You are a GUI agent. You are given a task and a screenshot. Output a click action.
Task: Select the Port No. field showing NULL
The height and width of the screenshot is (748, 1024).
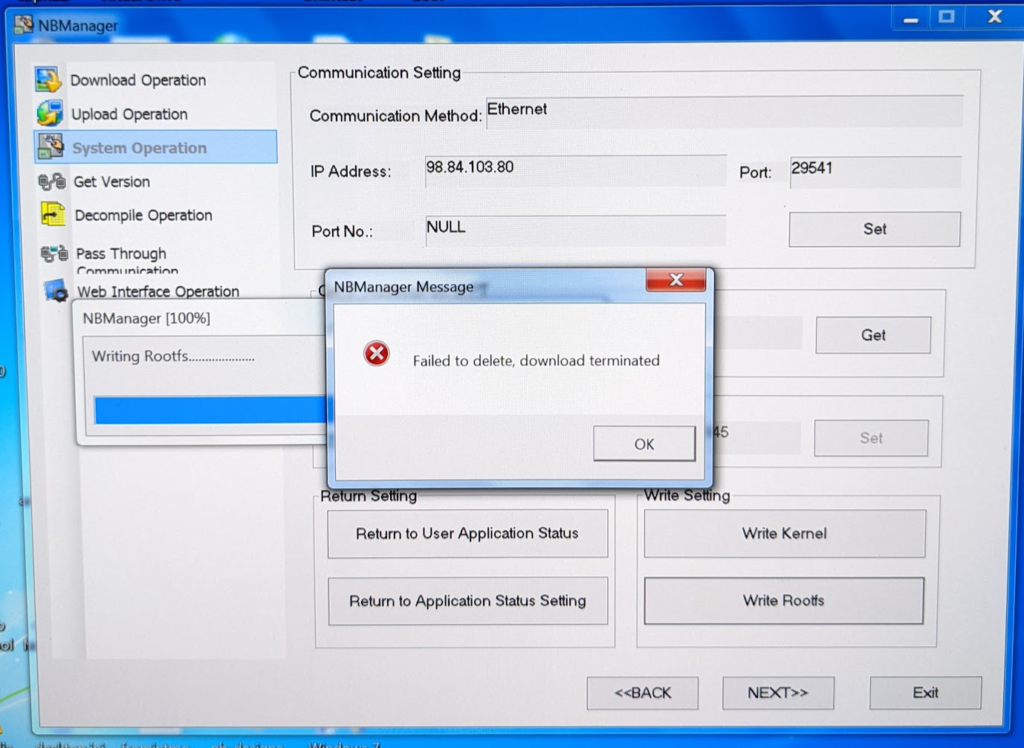[x=575, y=231]
